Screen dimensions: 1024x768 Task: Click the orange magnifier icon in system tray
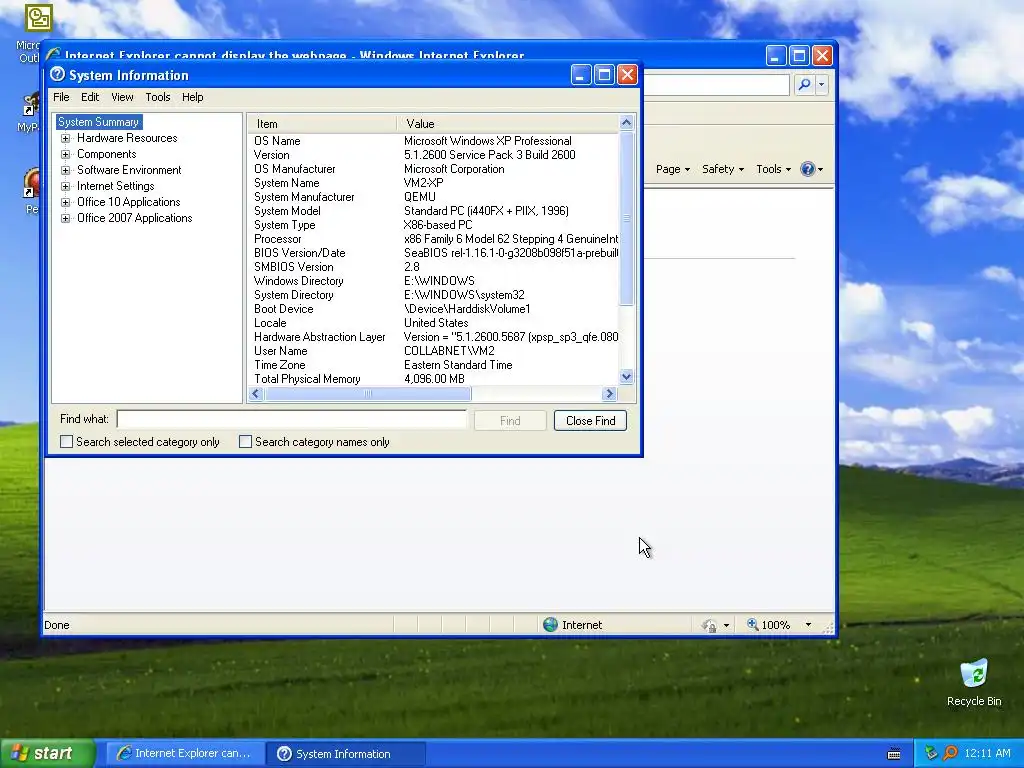coord(950,754)
